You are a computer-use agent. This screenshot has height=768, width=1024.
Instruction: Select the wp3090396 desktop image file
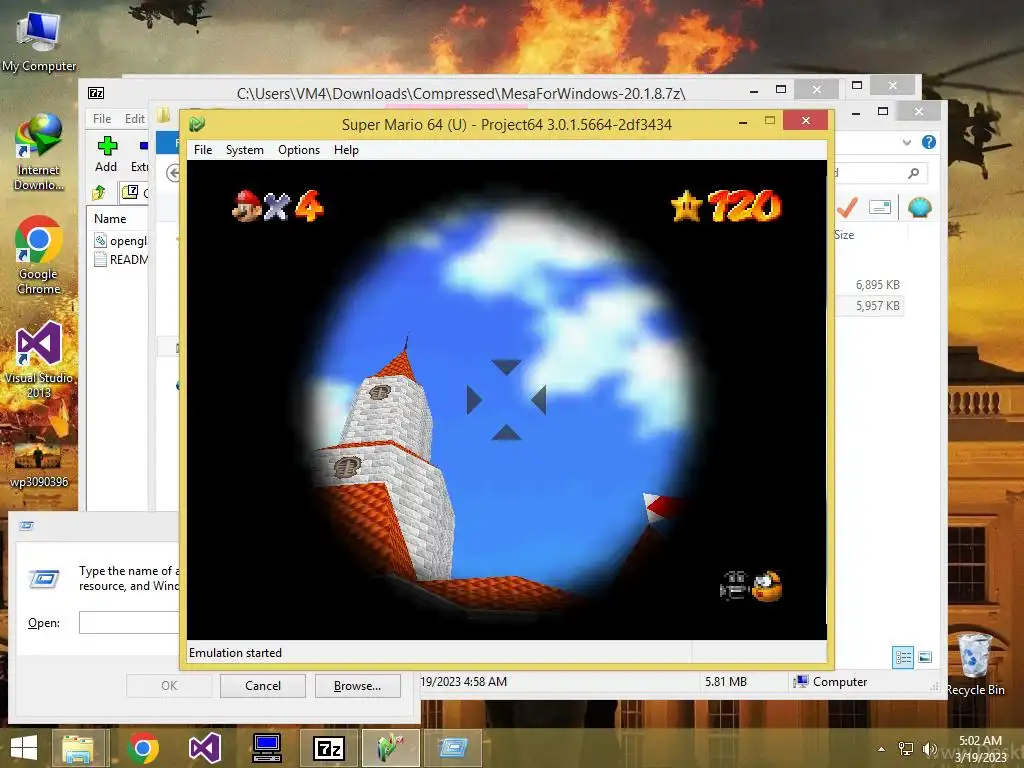(39, 465)
